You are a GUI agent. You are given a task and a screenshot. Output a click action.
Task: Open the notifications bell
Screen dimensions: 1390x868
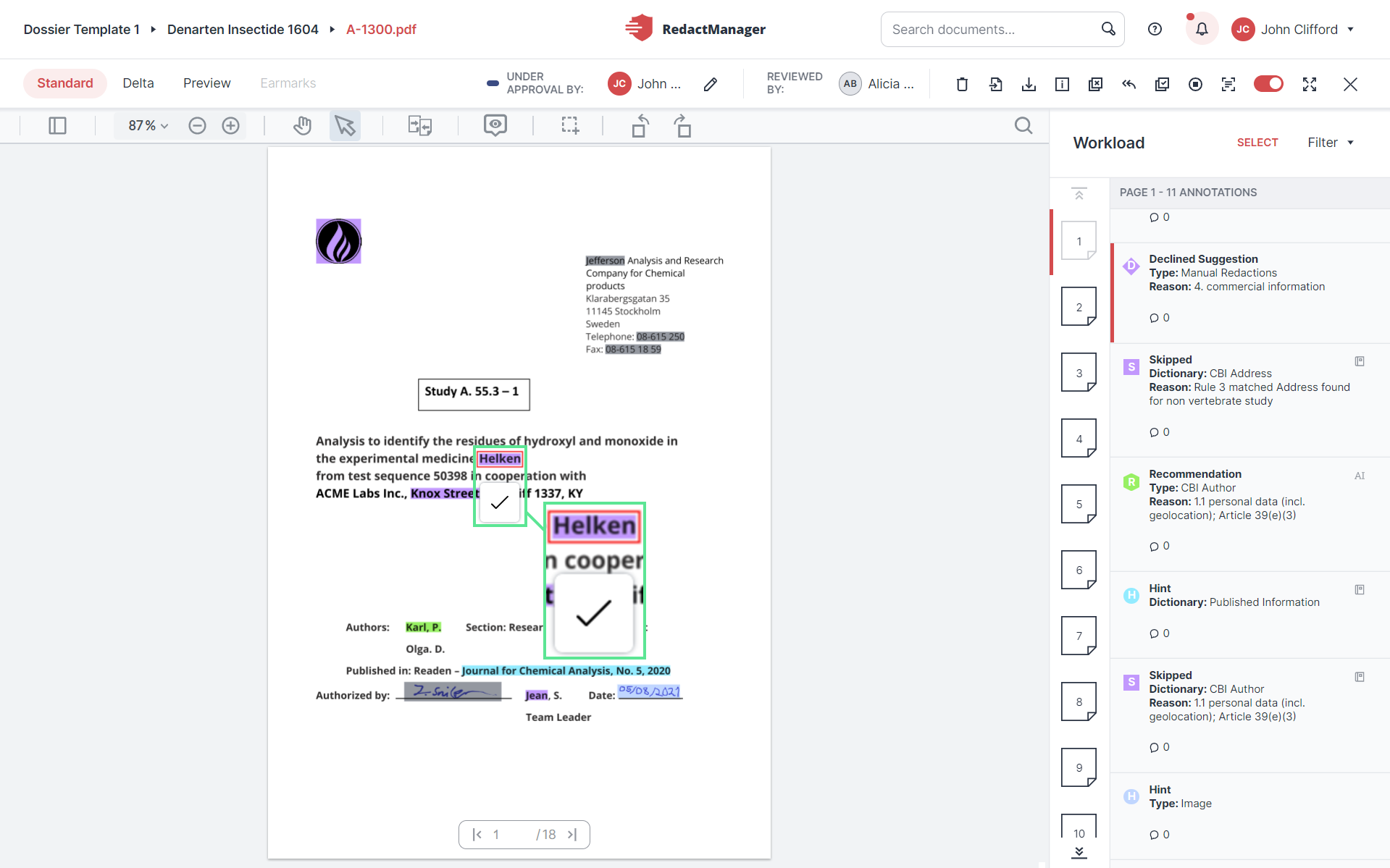1202,29
